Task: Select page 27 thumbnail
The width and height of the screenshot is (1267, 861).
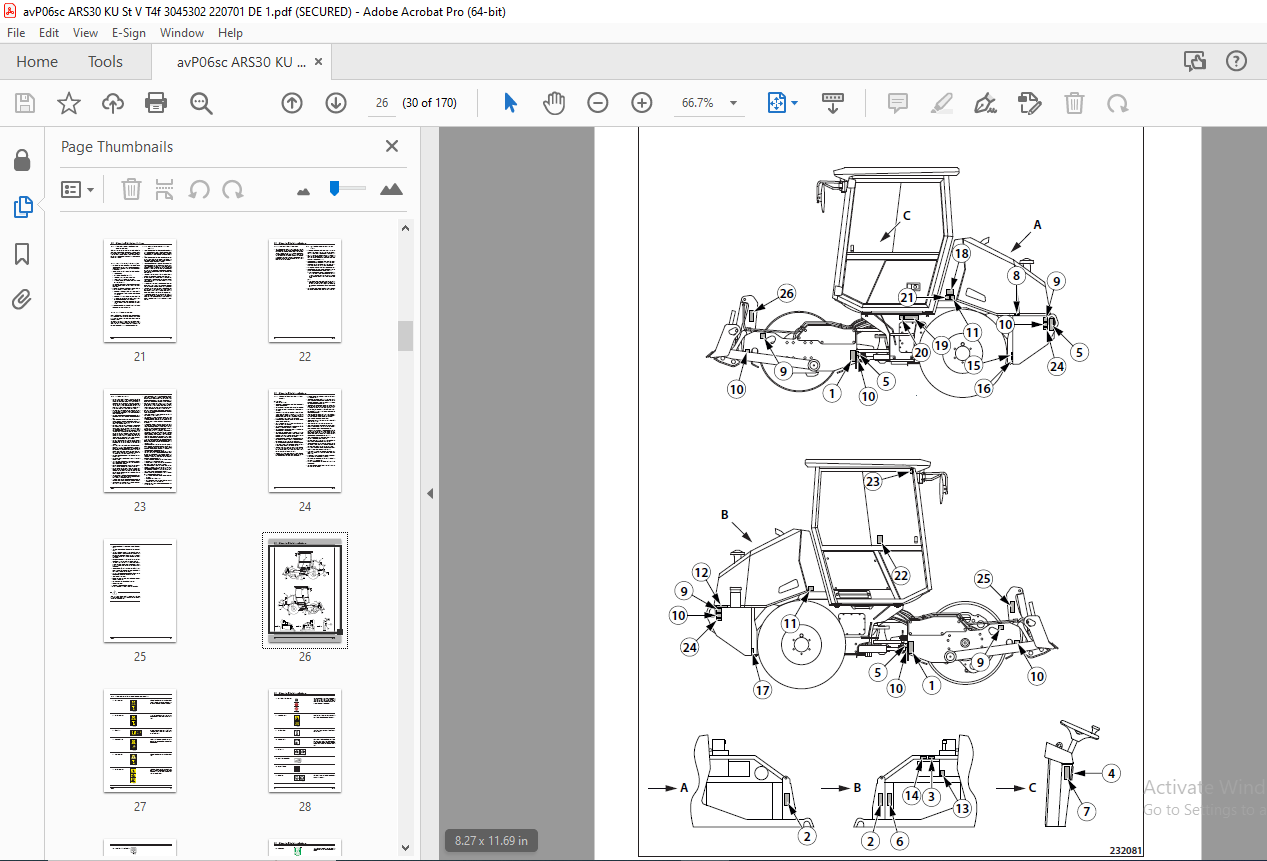Action: pyautogui.click(x=140, y=741)
